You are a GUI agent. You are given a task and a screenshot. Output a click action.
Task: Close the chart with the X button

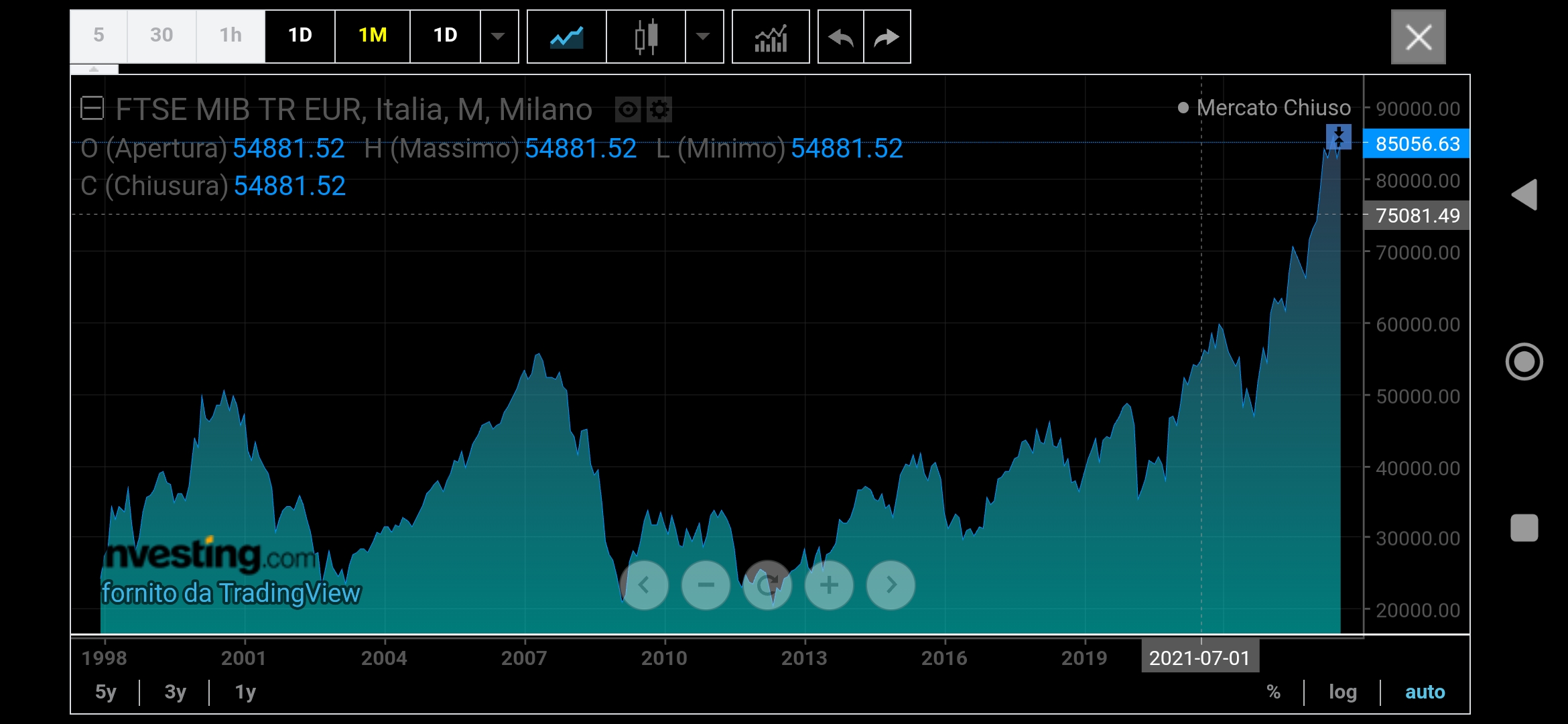[1418, 37]
